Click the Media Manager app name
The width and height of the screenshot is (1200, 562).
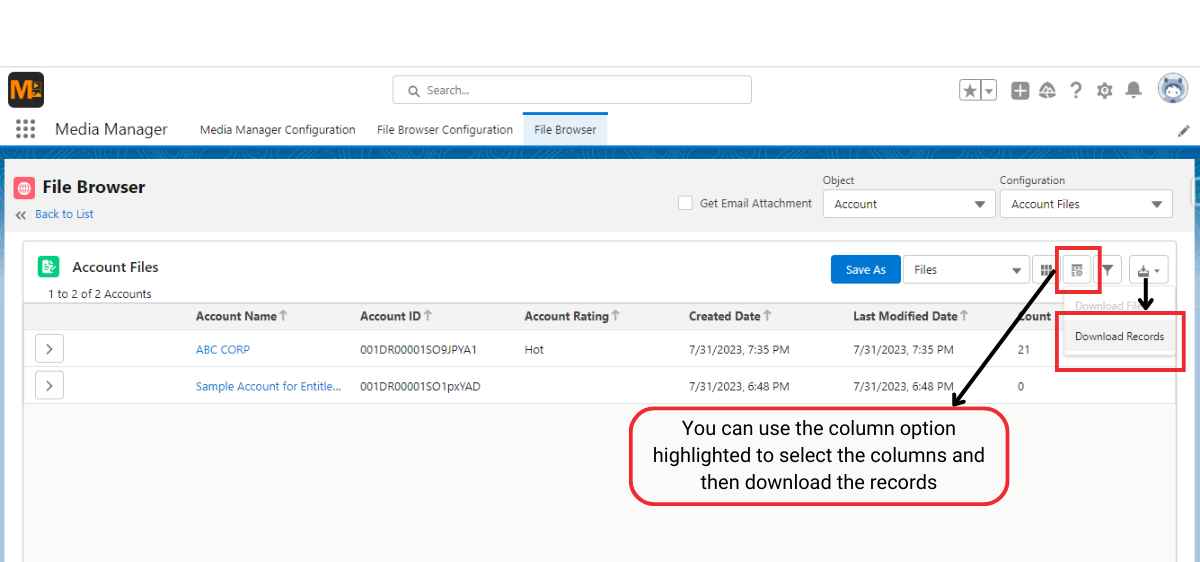[x=111, y=129]
